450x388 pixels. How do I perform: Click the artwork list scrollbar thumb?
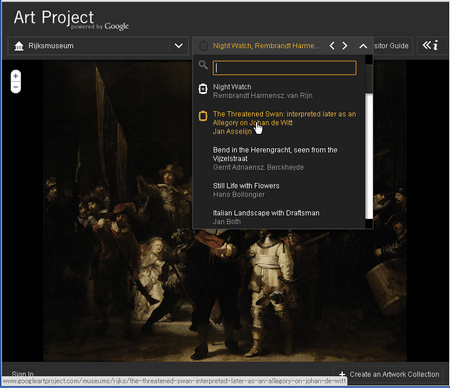369,156
